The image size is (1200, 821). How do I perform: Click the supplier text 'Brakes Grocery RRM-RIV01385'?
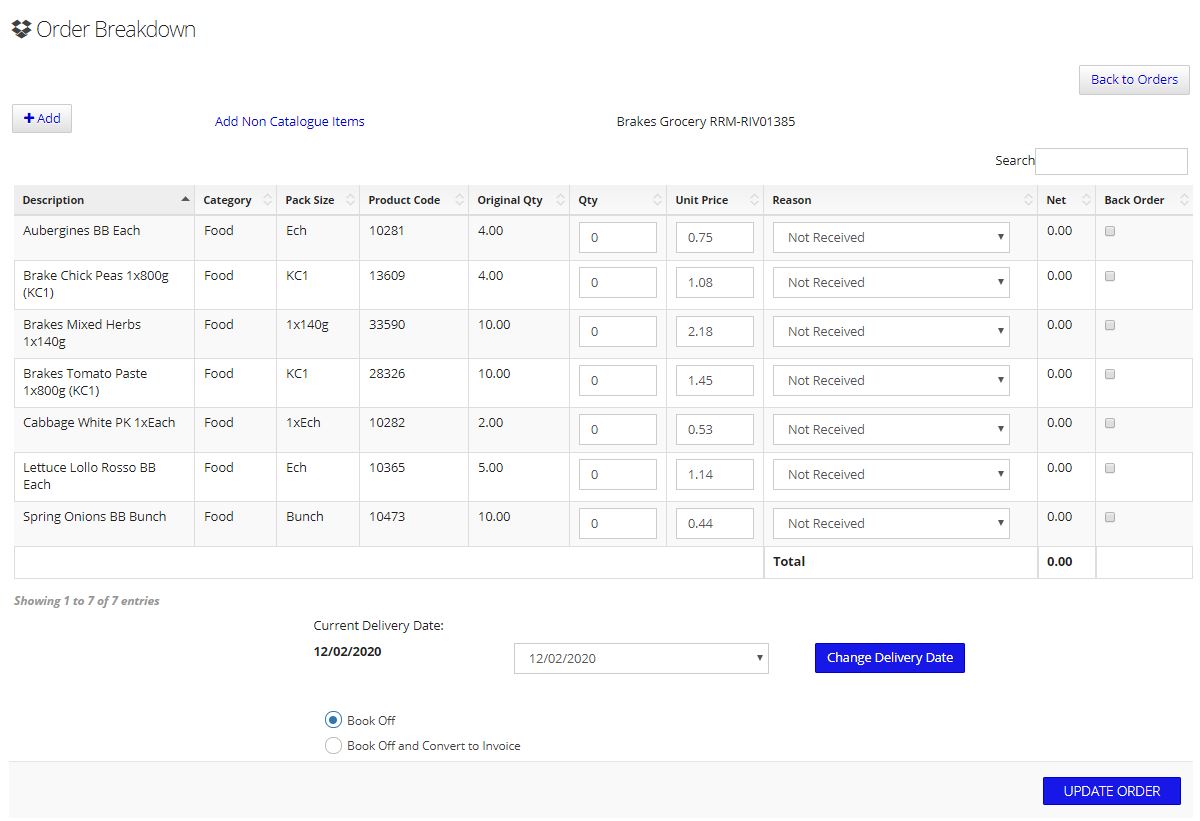tap(706, 122)
